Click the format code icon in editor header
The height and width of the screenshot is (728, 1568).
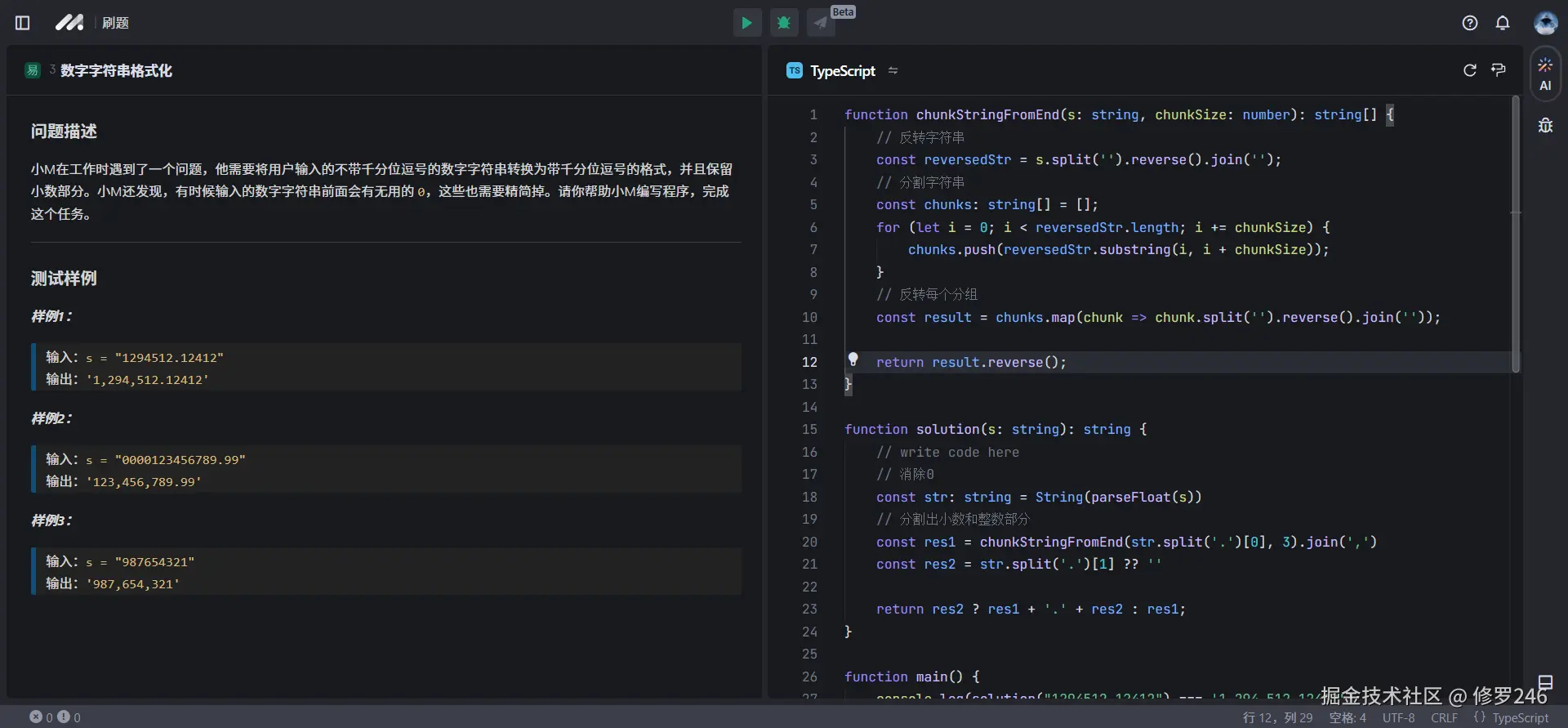(x=1499, y=70)
